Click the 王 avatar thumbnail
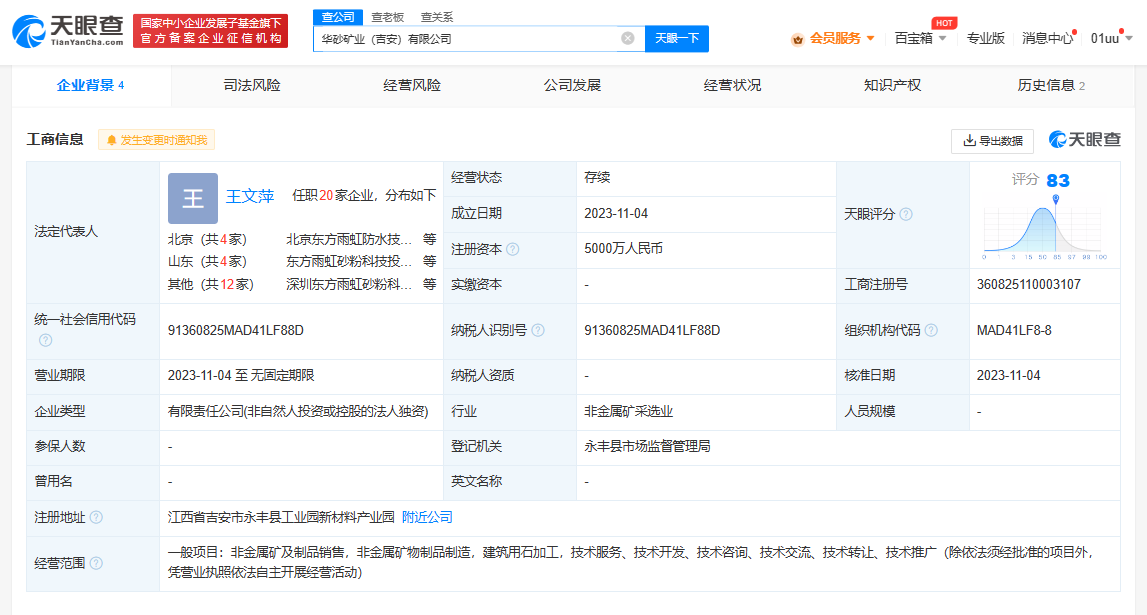This screenshot has width=1147, height=615. (193, 198)
